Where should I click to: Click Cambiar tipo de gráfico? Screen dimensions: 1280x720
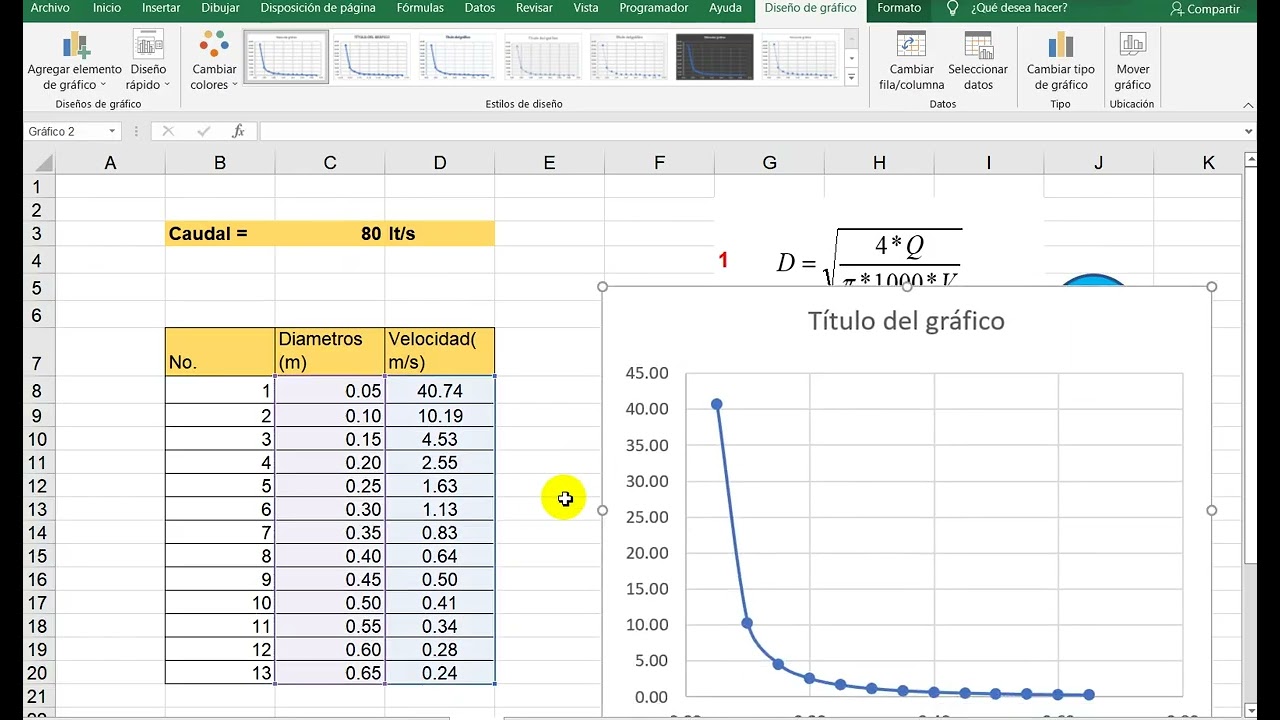tap(1060, 61)
